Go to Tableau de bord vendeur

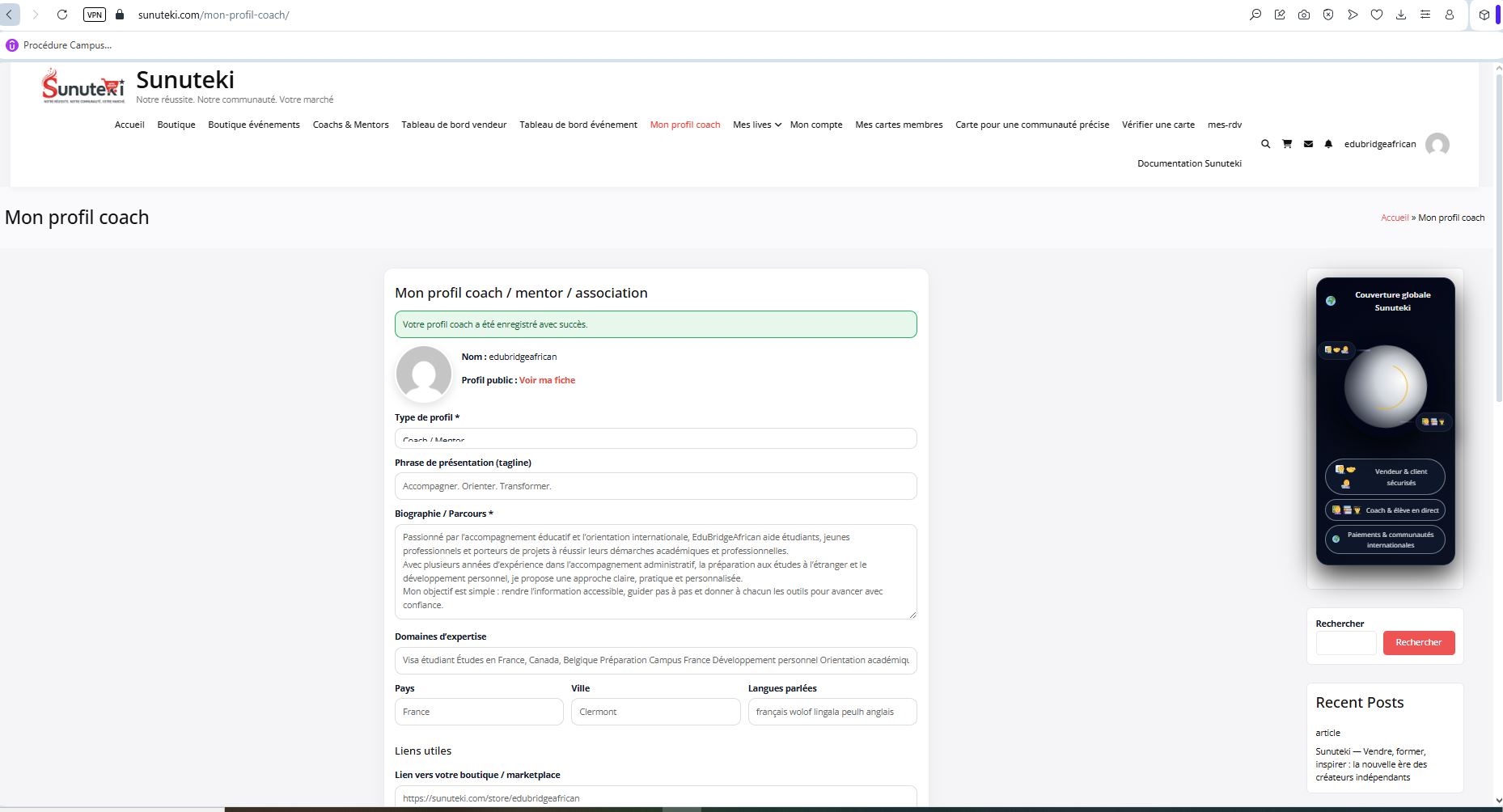[454, 125]
